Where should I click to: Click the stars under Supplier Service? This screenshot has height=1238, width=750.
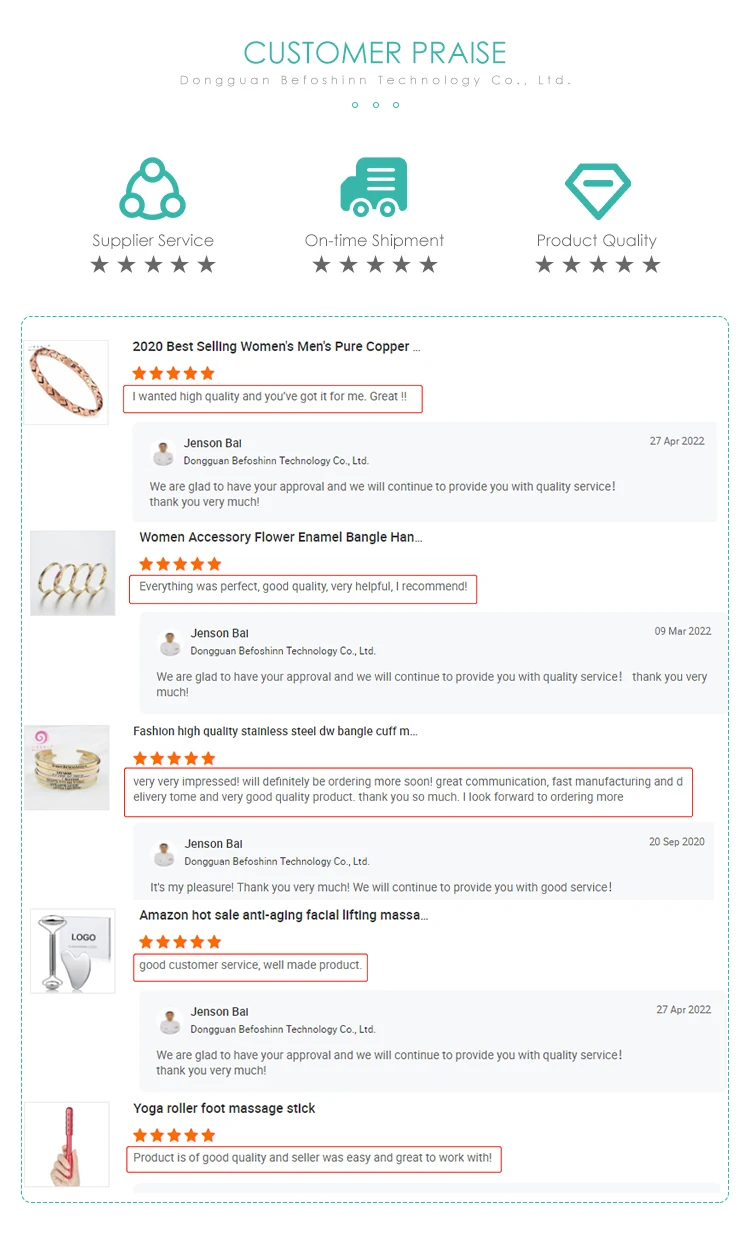point(153,265)
